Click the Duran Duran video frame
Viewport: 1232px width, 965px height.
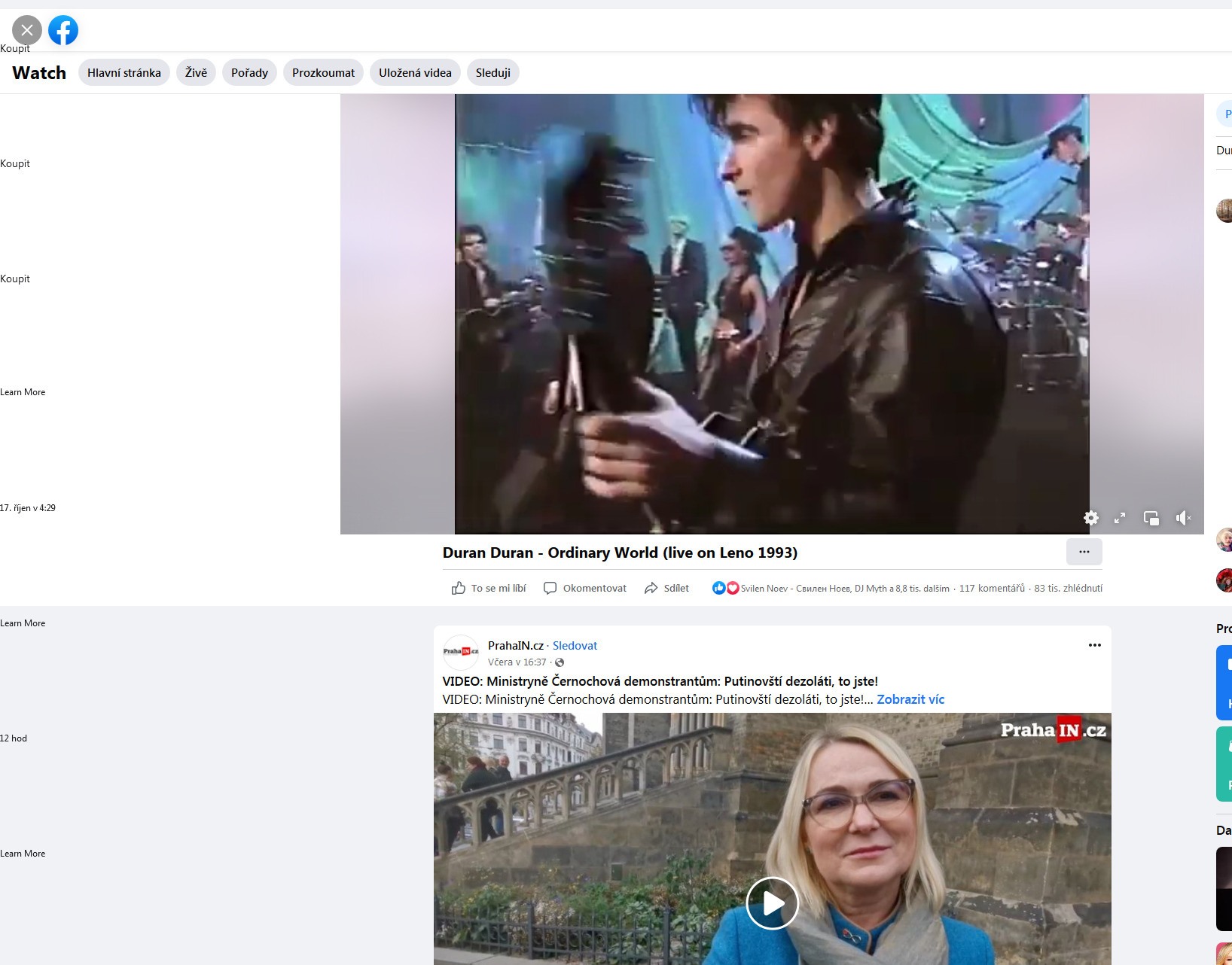point(772,314)
